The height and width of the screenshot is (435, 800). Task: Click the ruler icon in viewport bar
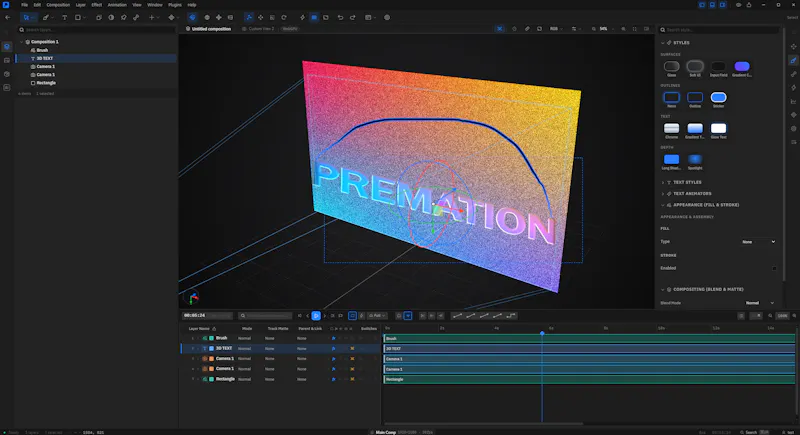pyautogui.click(x=527, y=29)
